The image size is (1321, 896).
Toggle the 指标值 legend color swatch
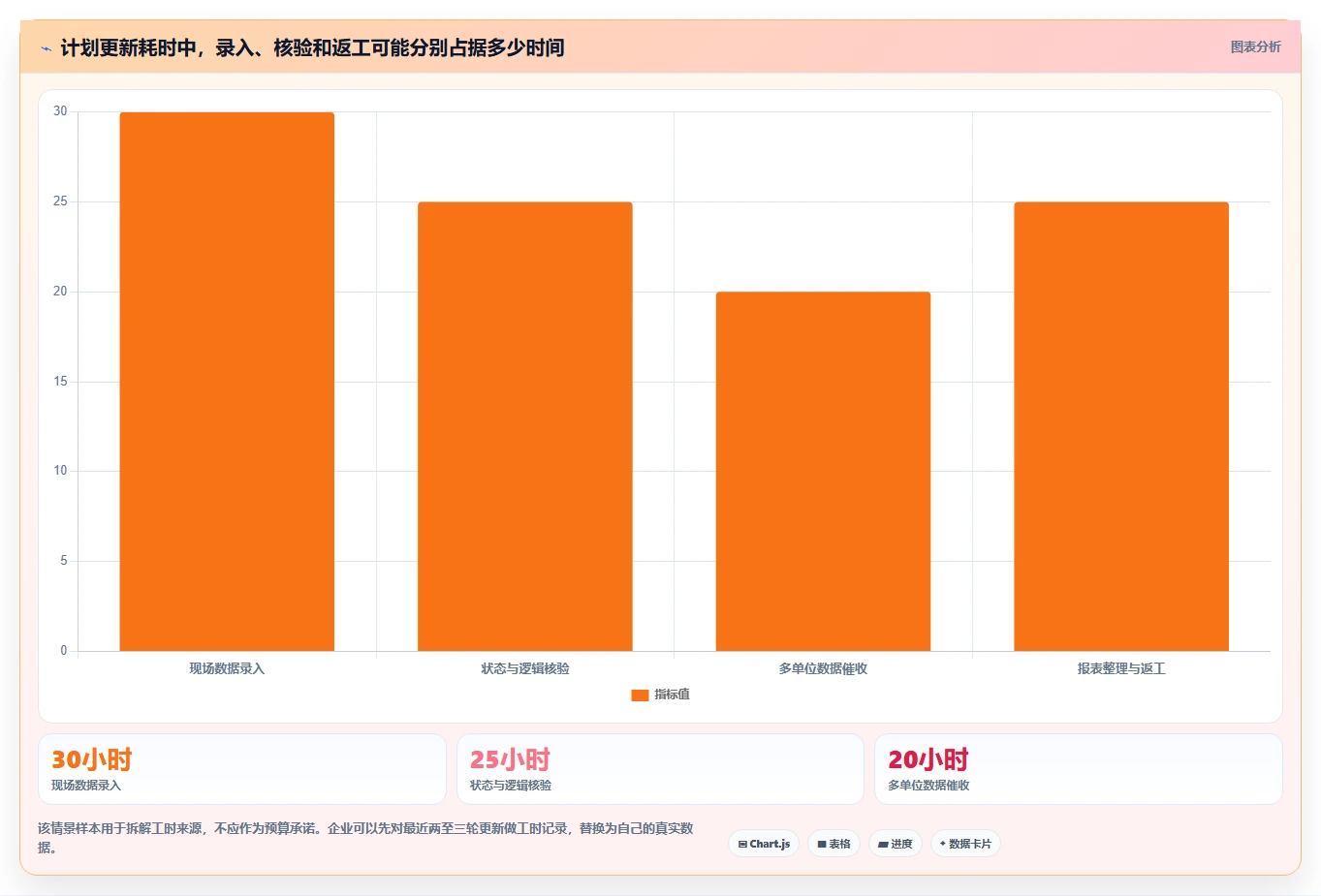coord(640,695)
